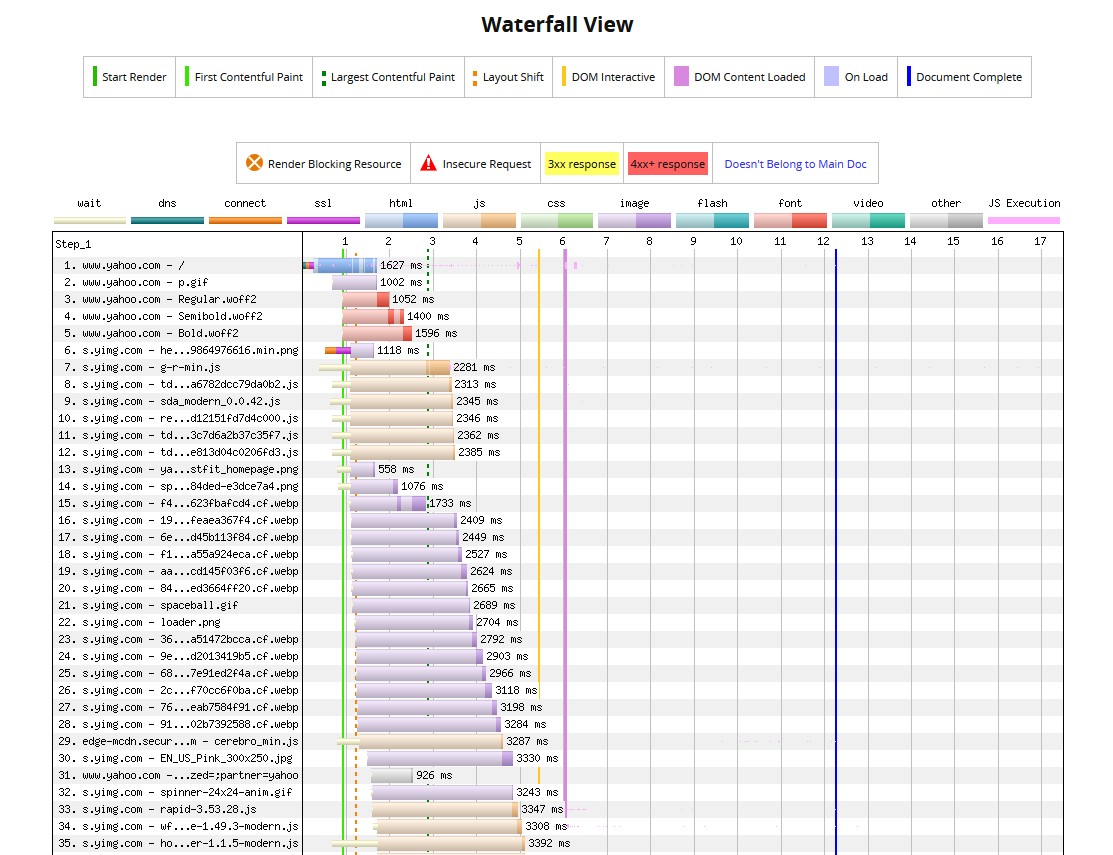Viewport: 1113px width, 855px height.
Task: Click the pink JS Execution color bar
Action: click(x=1023, y=220)
